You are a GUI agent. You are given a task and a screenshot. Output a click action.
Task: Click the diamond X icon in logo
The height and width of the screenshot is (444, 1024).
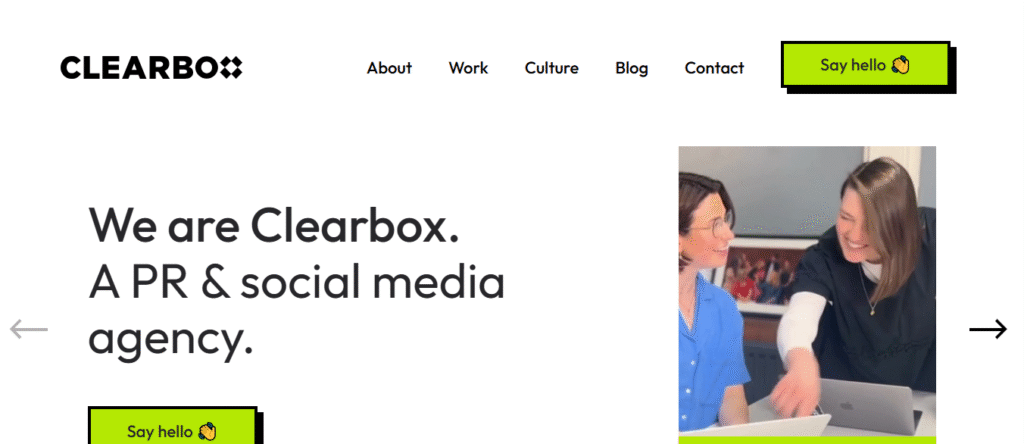point(231,68)
